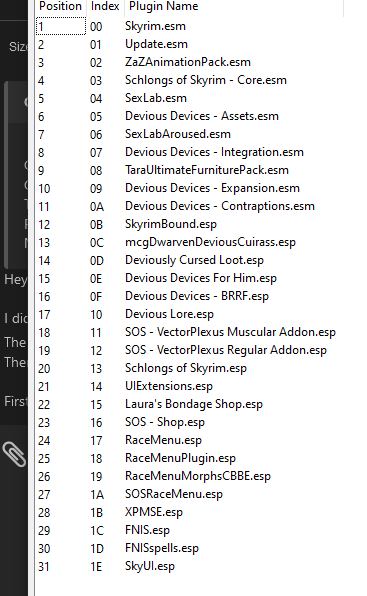Select the SkyrimBound.esp plugin
The width and height of the screenshot is (367, 596).
pyautogui.click(x=171, y=224)
